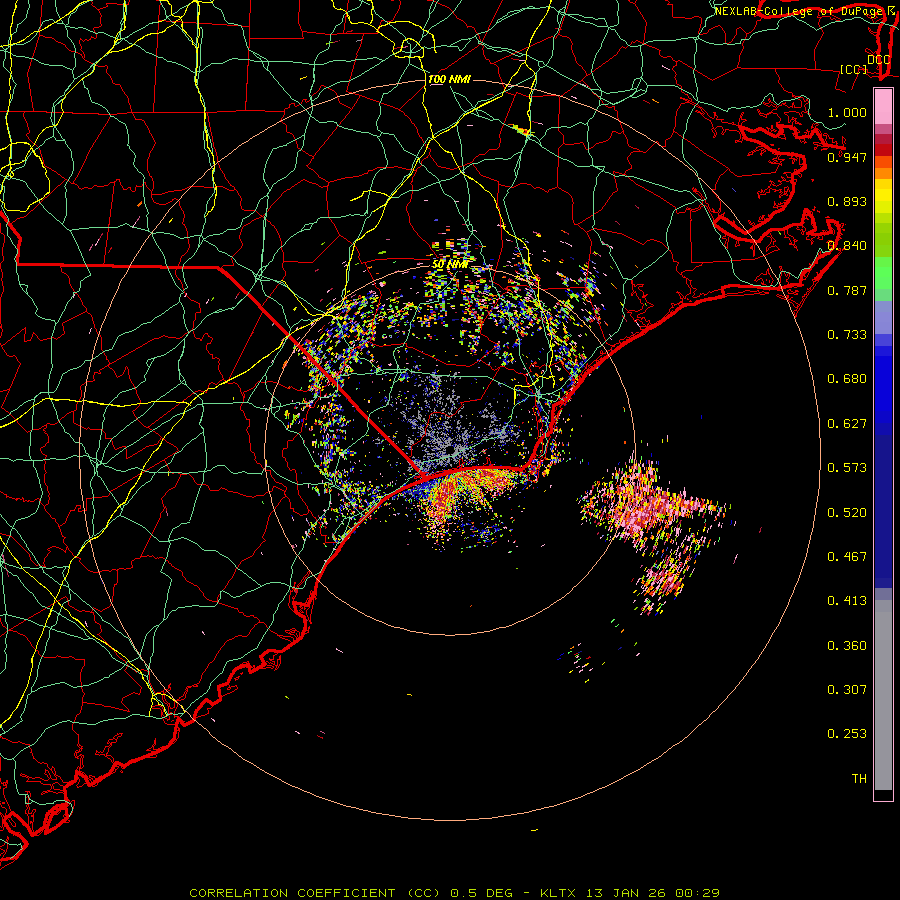
Task: Click the TH threshold label on the legend
Action: [859, 779]
